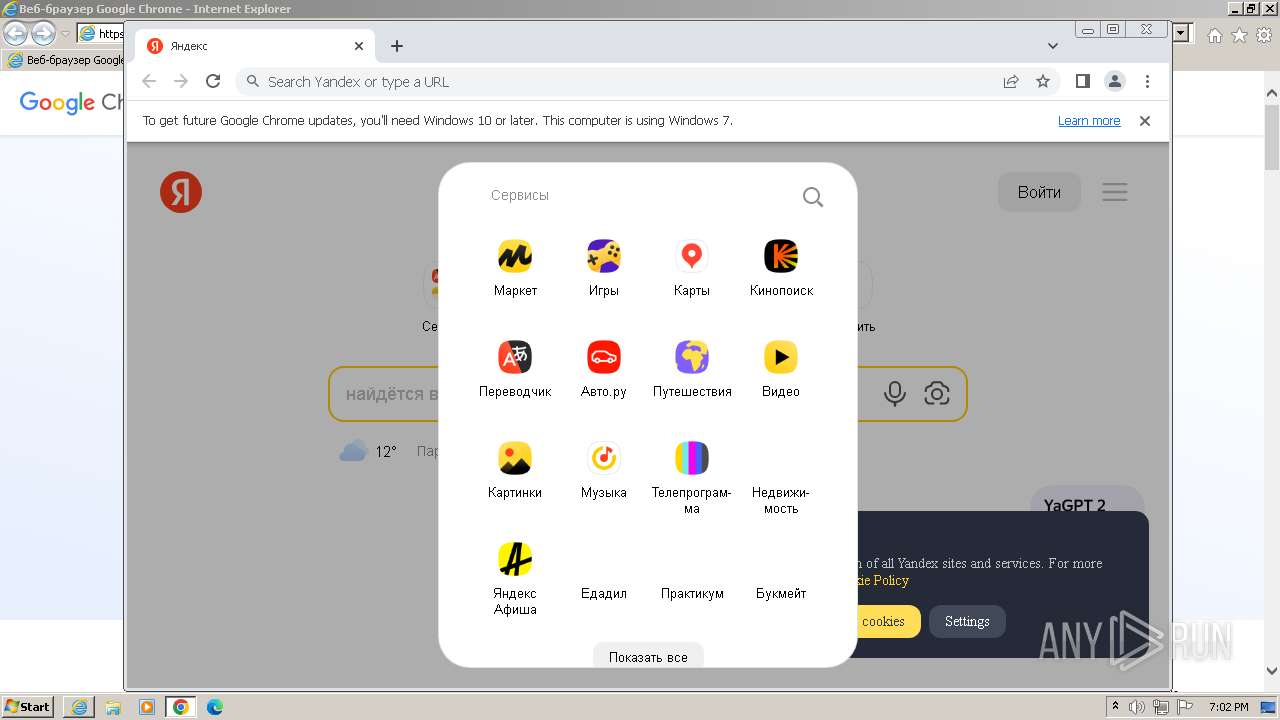This screenshot has height=720, width=1280.
Task: Close the Яндекс tab
Action: [359, 46]
